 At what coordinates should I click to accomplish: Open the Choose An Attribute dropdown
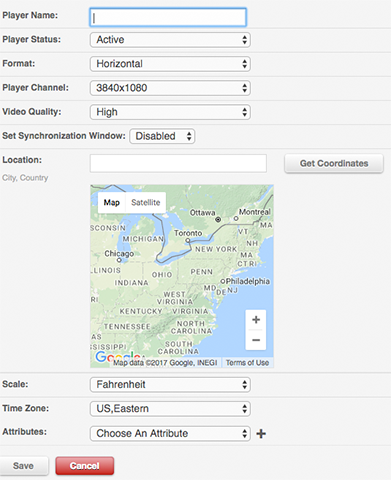tap(170, 433)
